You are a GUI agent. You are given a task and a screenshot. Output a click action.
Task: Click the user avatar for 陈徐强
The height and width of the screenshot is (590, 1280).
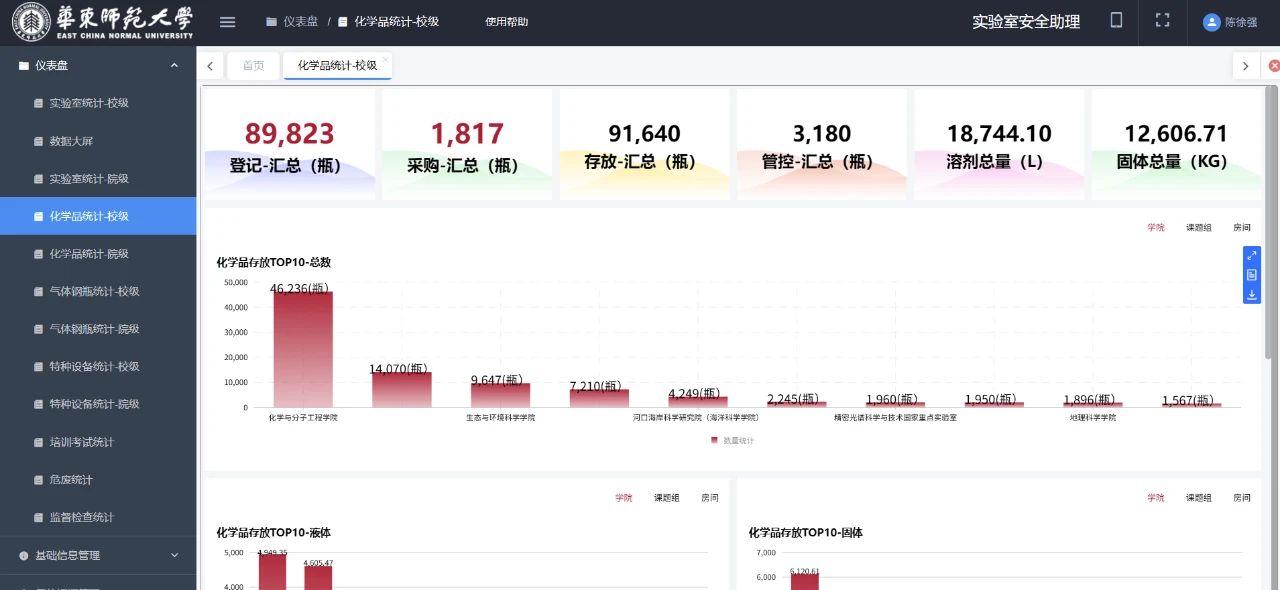click(x=1212, y=22)
